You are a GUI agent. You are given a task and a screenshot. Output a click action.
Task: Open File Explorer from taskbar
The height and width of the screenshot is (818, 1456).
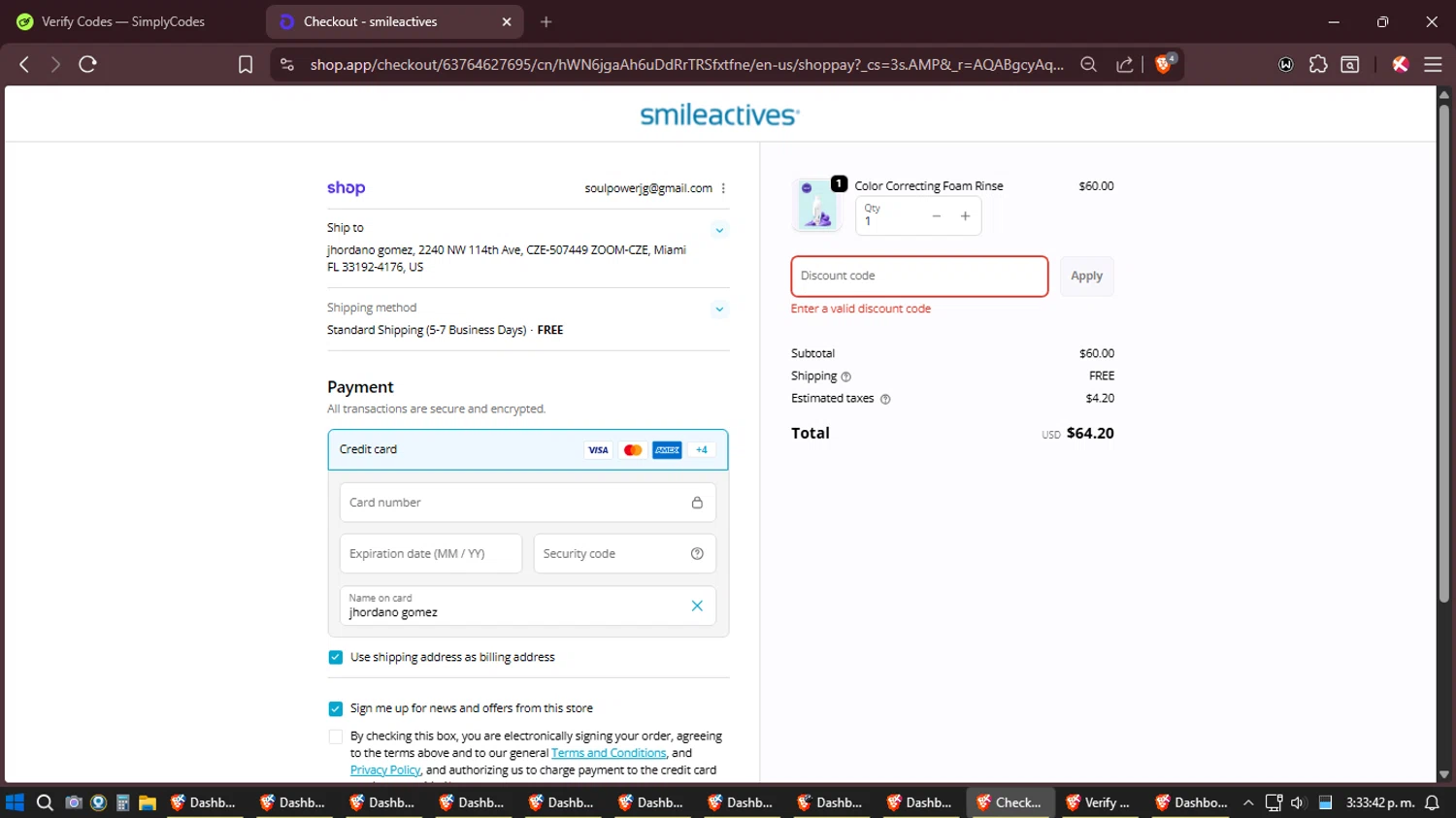(148, 802)
